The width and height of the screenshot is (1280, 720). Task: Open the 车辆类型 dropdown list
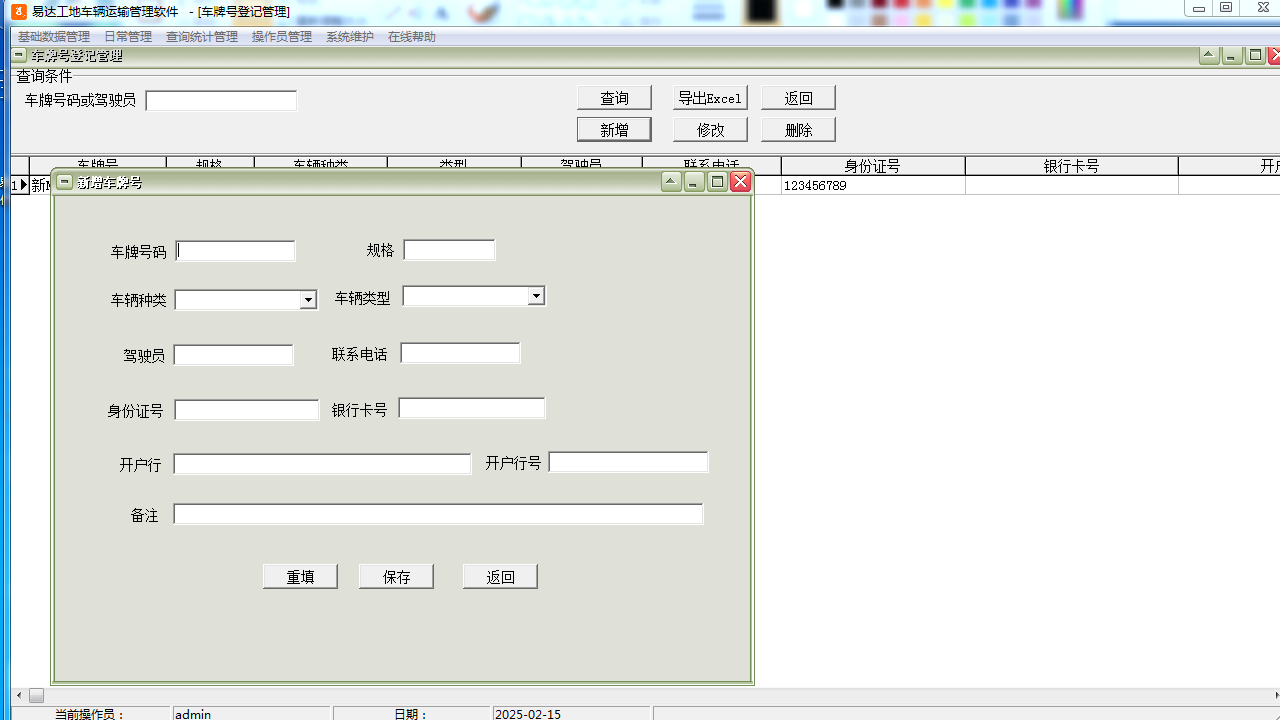tap(536, 296)
